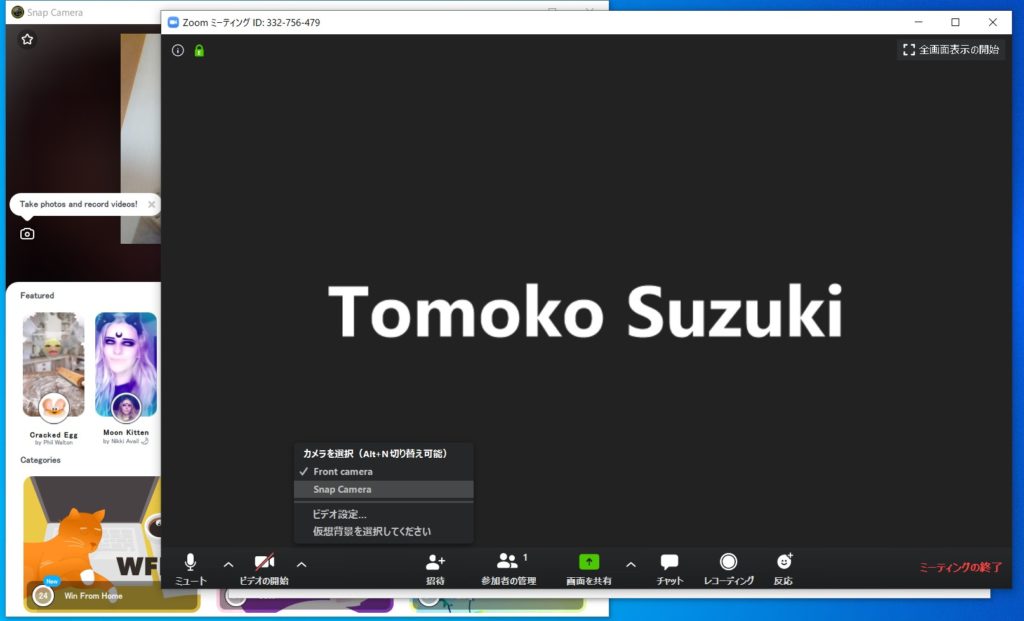Viewport: 1024px width, 621px height.
Task: Click the green share screen button
Action: 589,562
